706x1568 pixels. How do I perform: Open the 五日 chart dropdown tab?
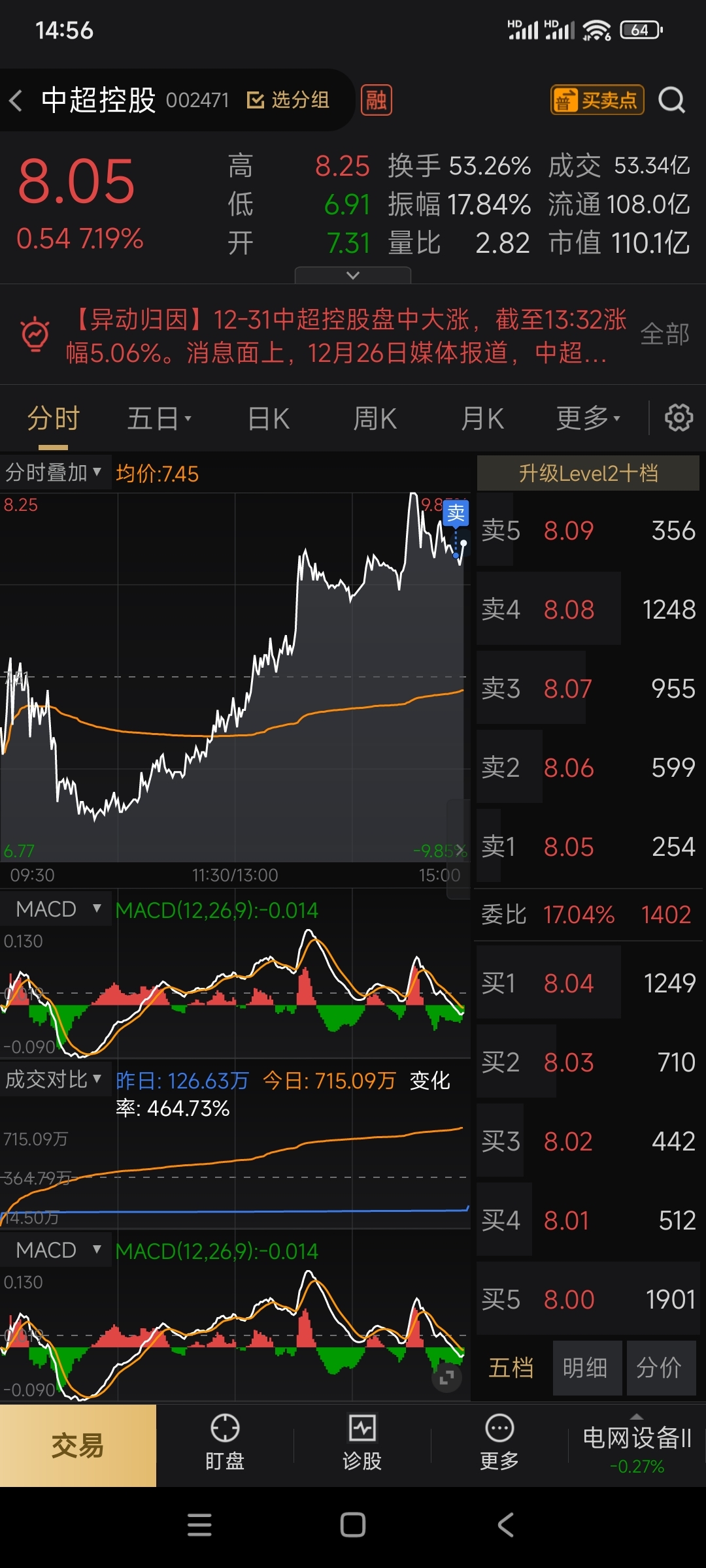[x=160, y=419]
